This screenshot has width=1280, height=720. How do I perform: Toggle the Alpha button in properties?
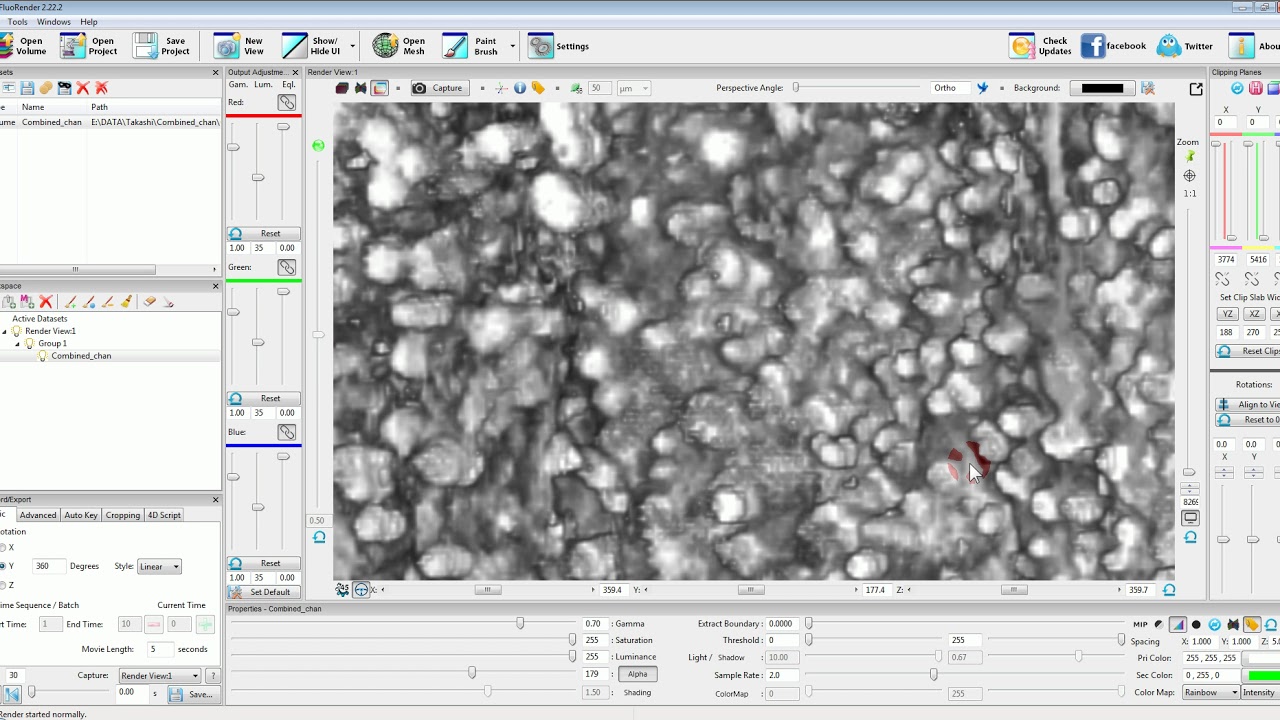click(638, 674)
